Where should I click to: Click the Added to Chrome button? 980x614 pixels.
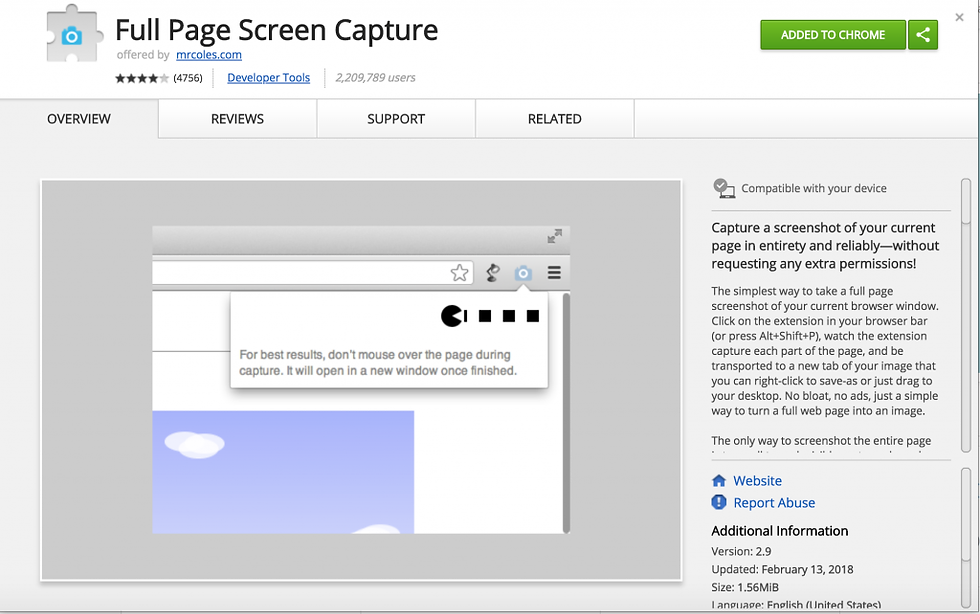pos(832,35)
